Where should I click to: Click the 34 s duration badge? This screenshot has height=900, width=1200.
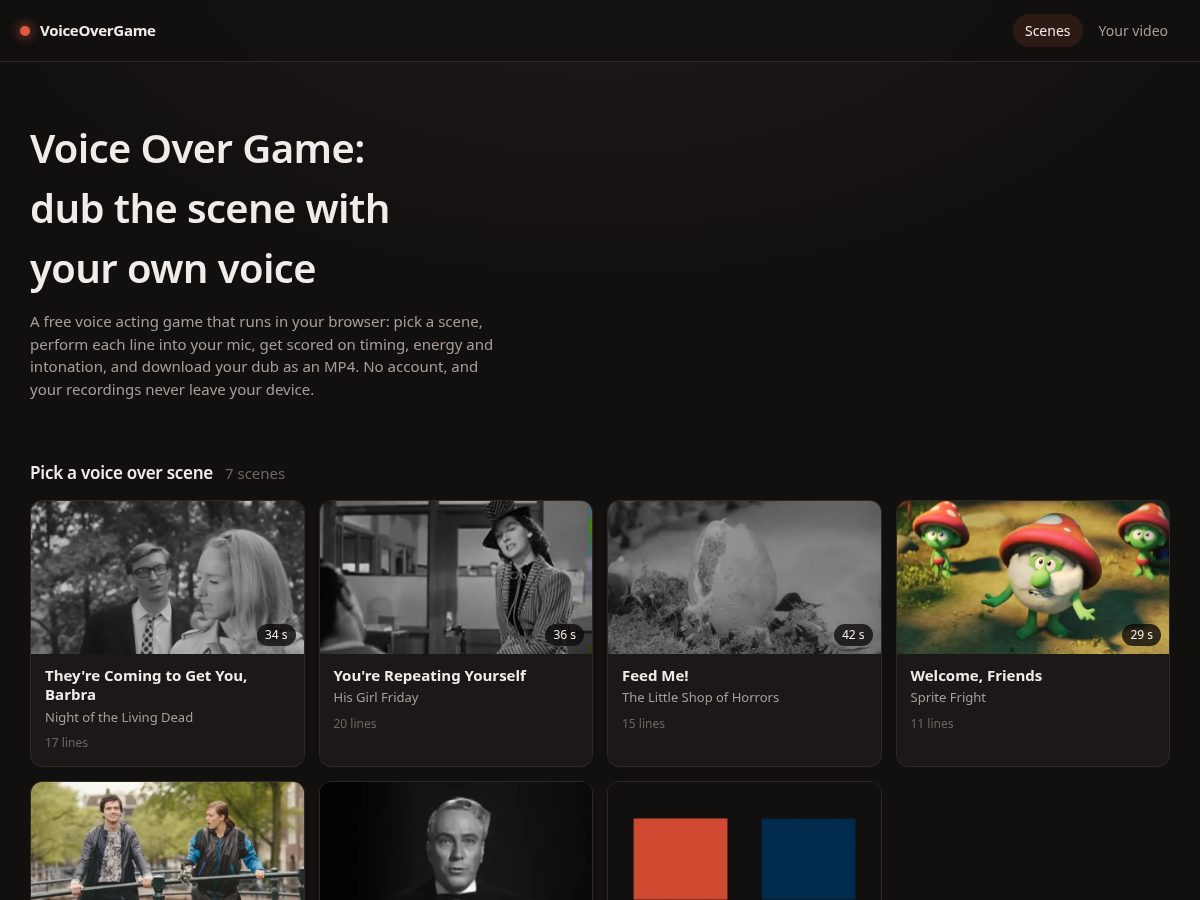click(x=276, y=635)
